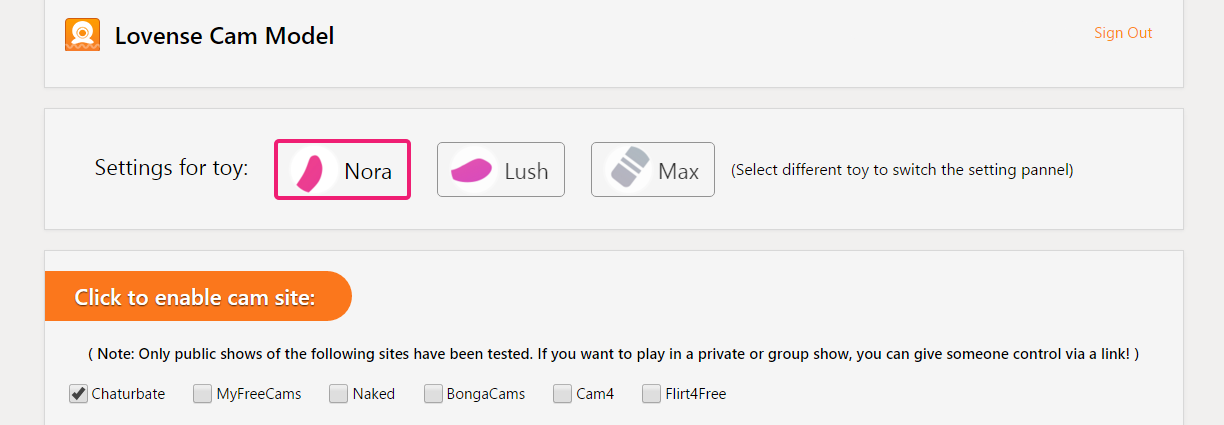1224x425 pixels.
Task: Click the orange Lovense webcam logo icon
Action: [82, 35]
